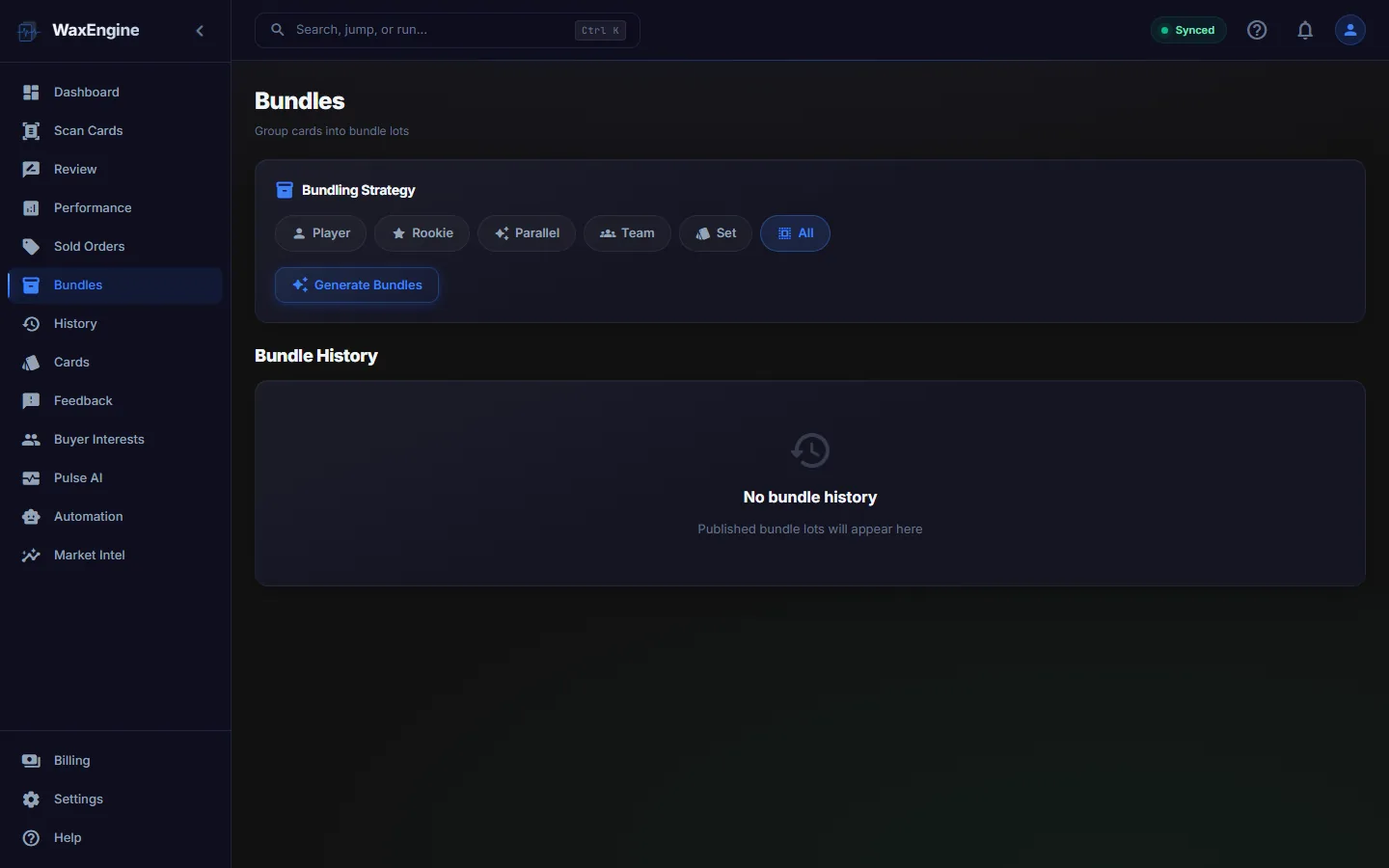Click the Market Intel trend icon
Viewport: 1389px width, 868px height.
(31, 556)
